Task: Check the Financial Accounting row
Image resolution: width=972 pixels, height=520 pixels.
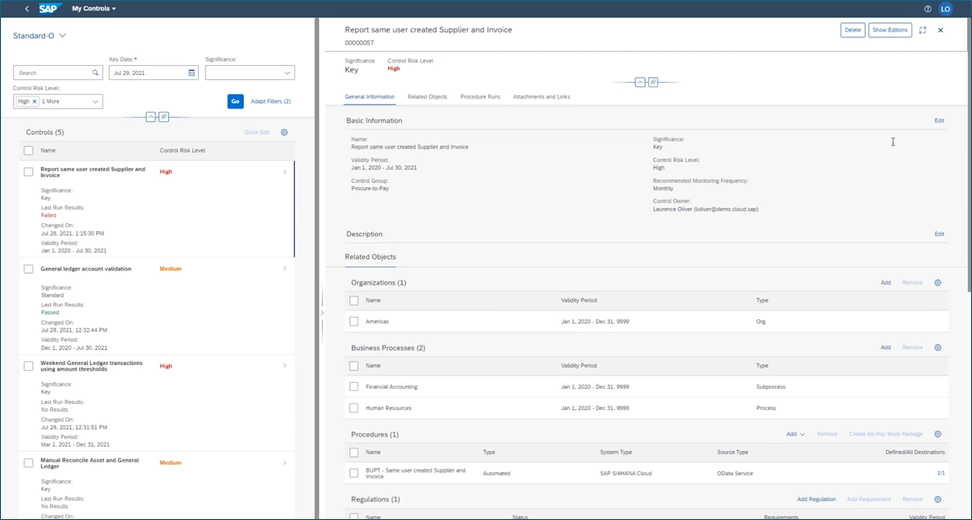Action: click(x=354, y=387)
